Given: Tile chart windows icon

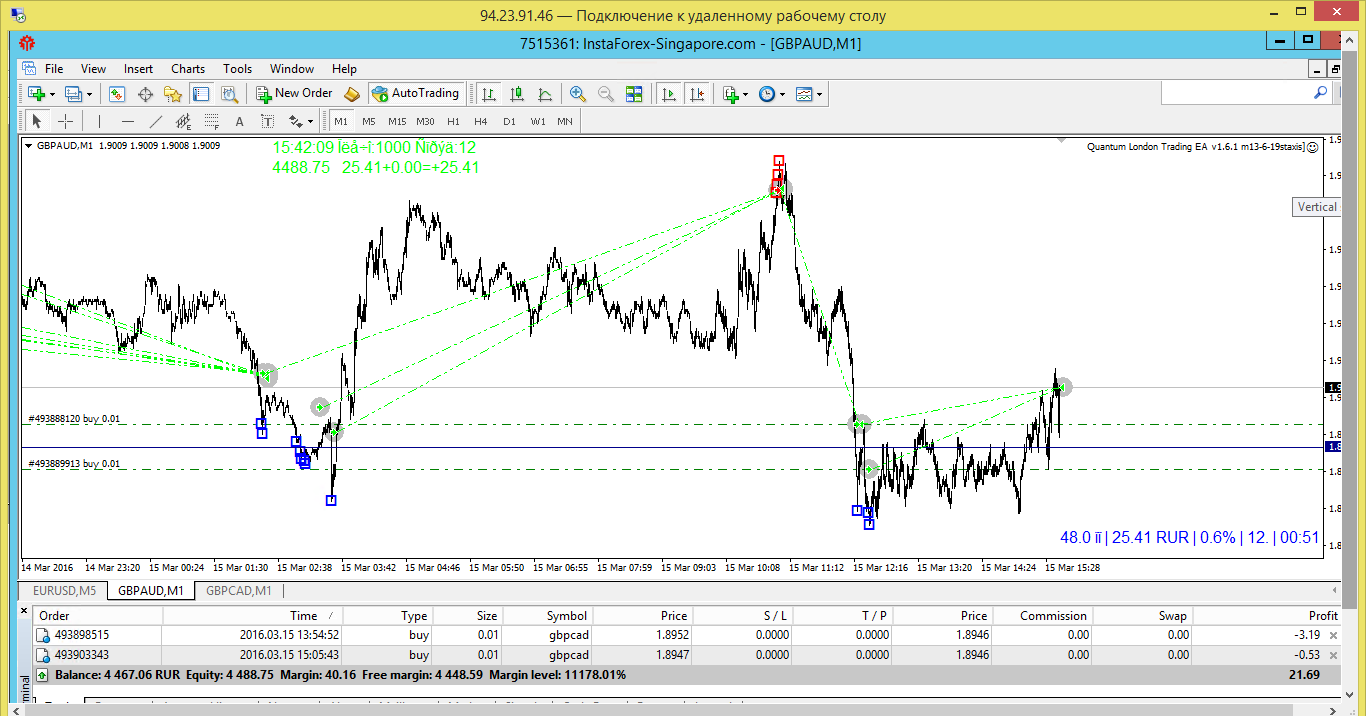Looking at the screenshot, I should (634, 93).
